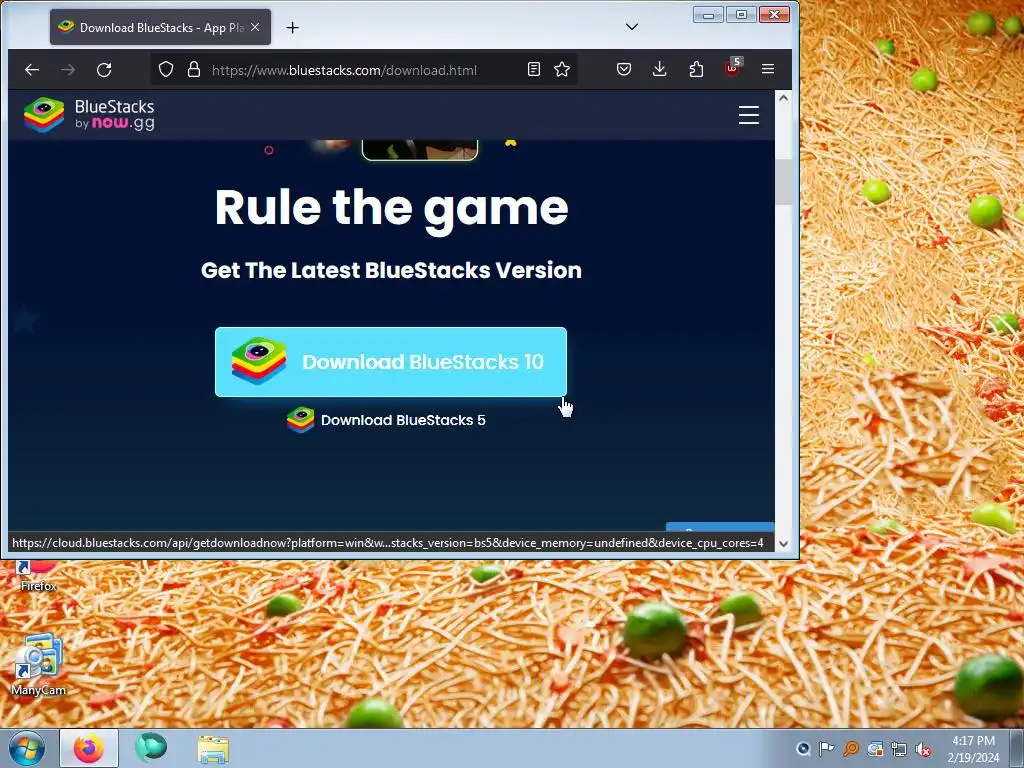View site security padlock info
Image resolution: width=1024 pixels, height=768 pixels.
click(x=194, y=69)
